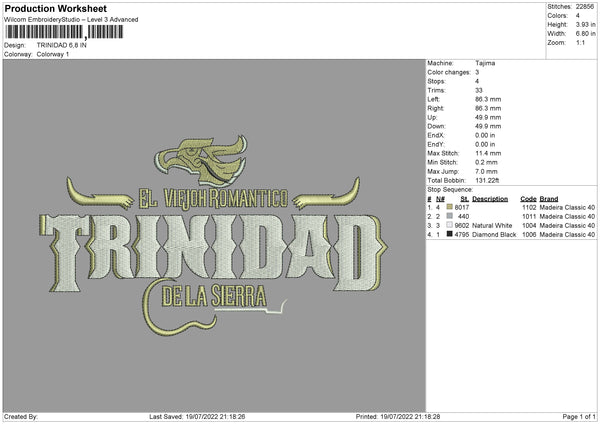Click the Up value 49.9 mm

[x=488, y=117]
